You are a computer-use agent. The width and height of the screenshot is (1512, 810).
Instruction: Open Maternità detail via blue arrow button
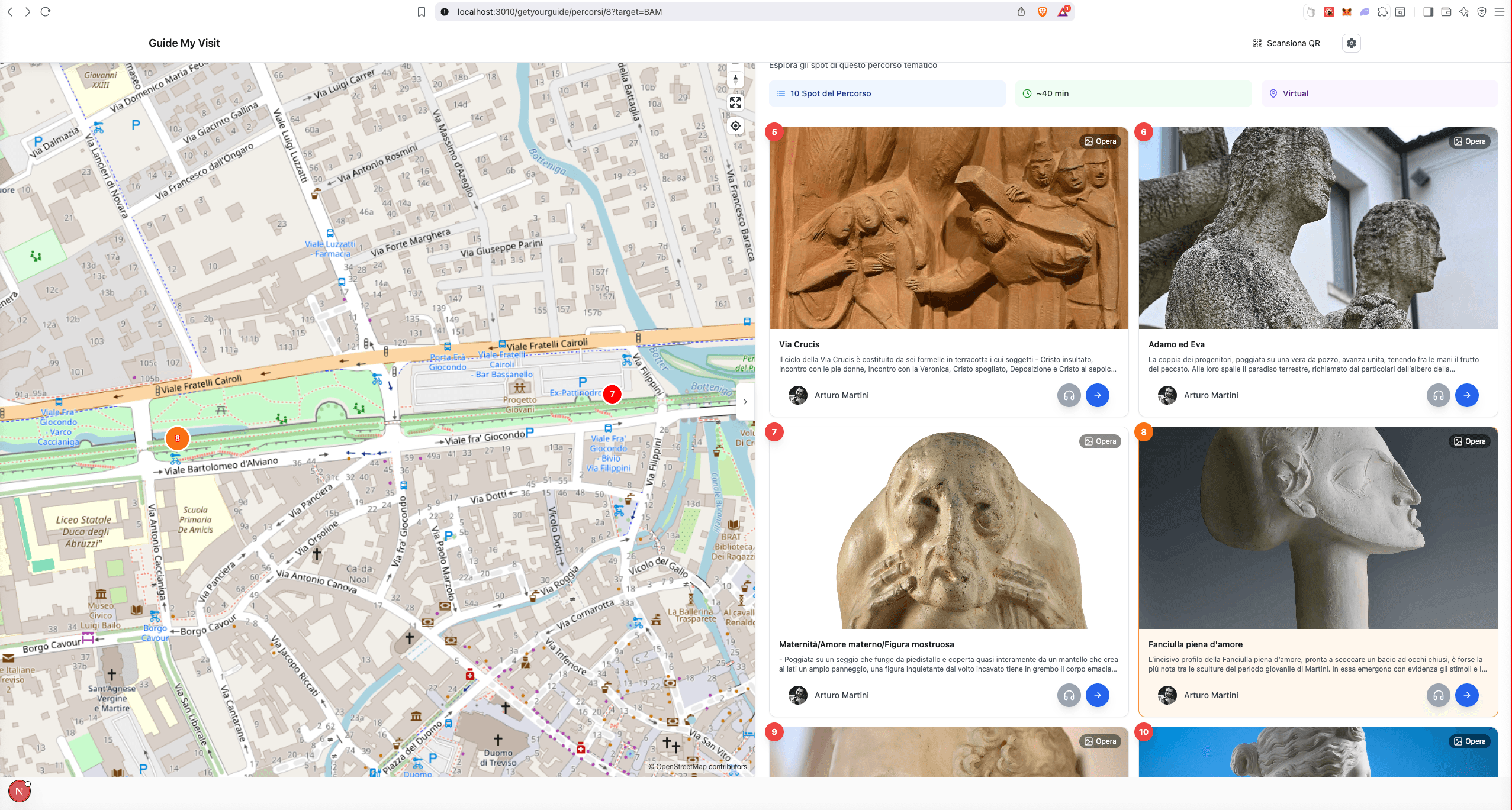point(1097,695)
